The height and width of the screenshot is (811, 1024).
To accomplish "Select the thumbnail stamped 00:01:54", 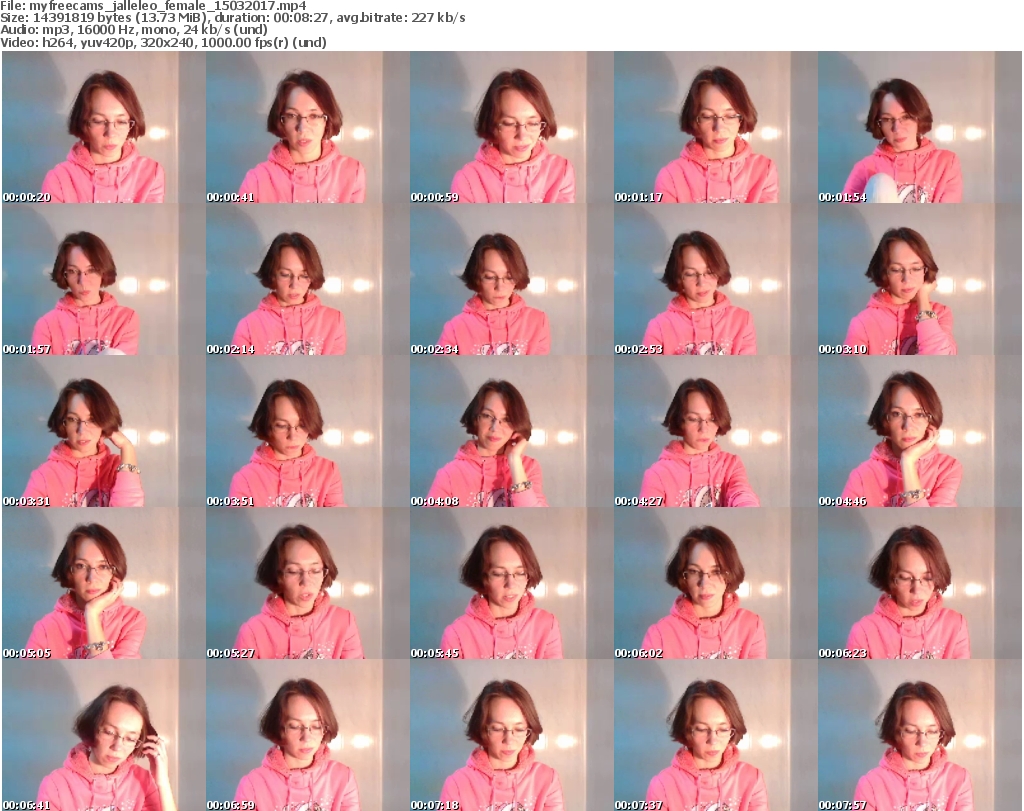I will (920, 127).
